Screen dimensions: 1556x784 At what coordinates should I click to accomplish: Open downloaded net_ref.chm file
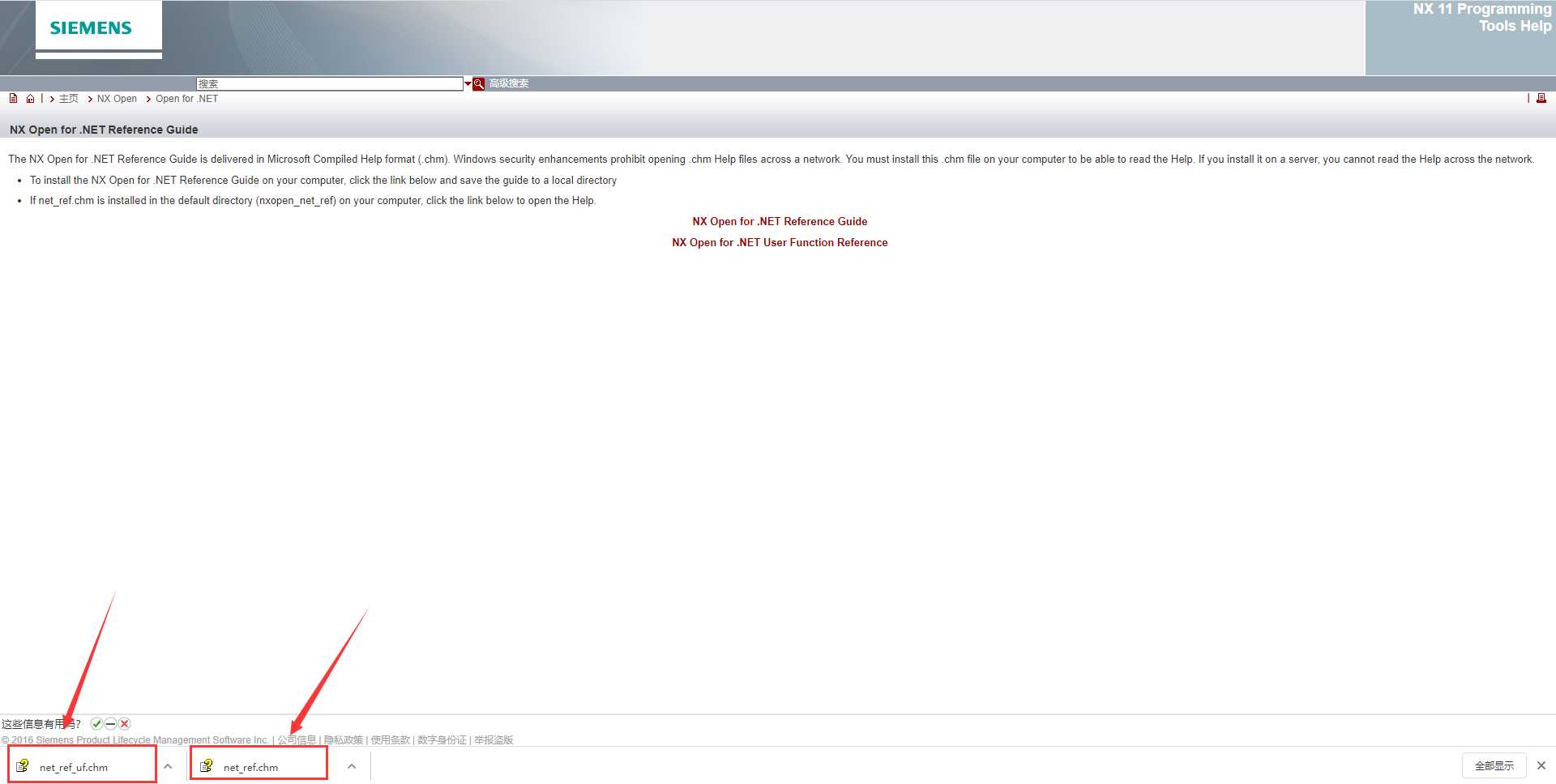(x=250, y=766)
